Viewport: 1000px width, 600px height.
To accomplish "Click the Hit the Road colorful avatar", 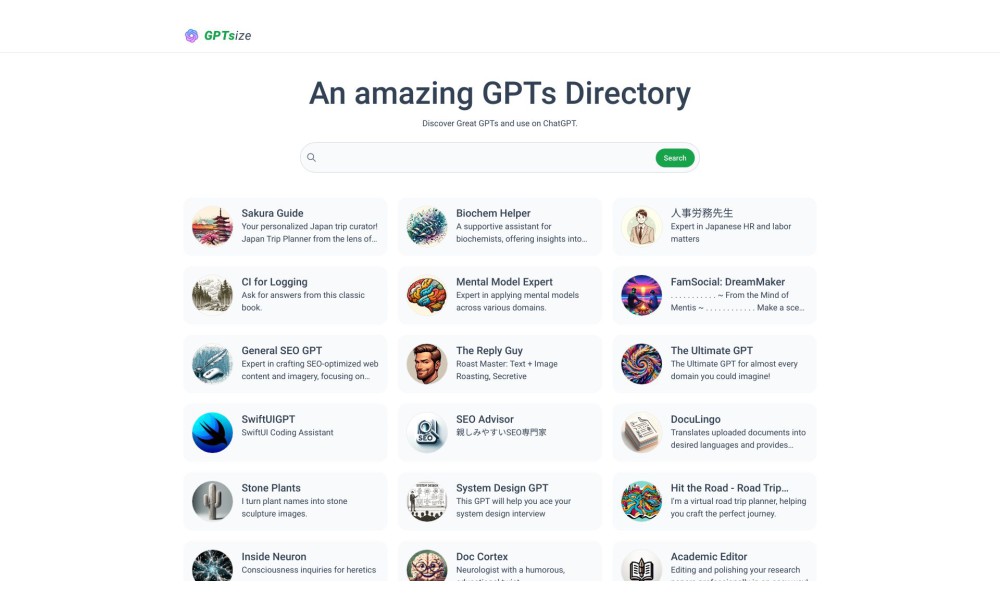I will (x=642, y=501).
